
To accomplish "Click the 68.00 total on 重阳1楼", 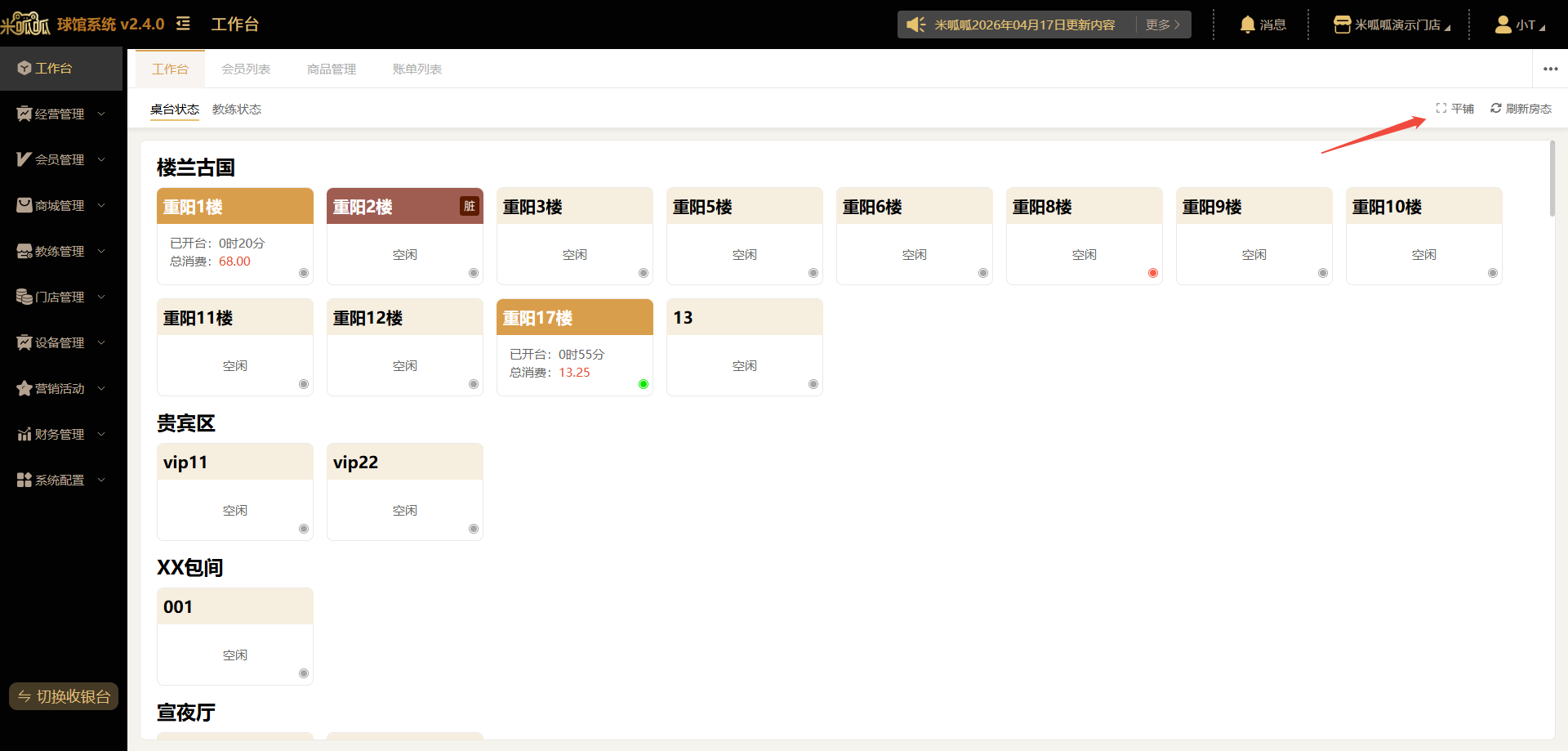I will pos(234,262).
